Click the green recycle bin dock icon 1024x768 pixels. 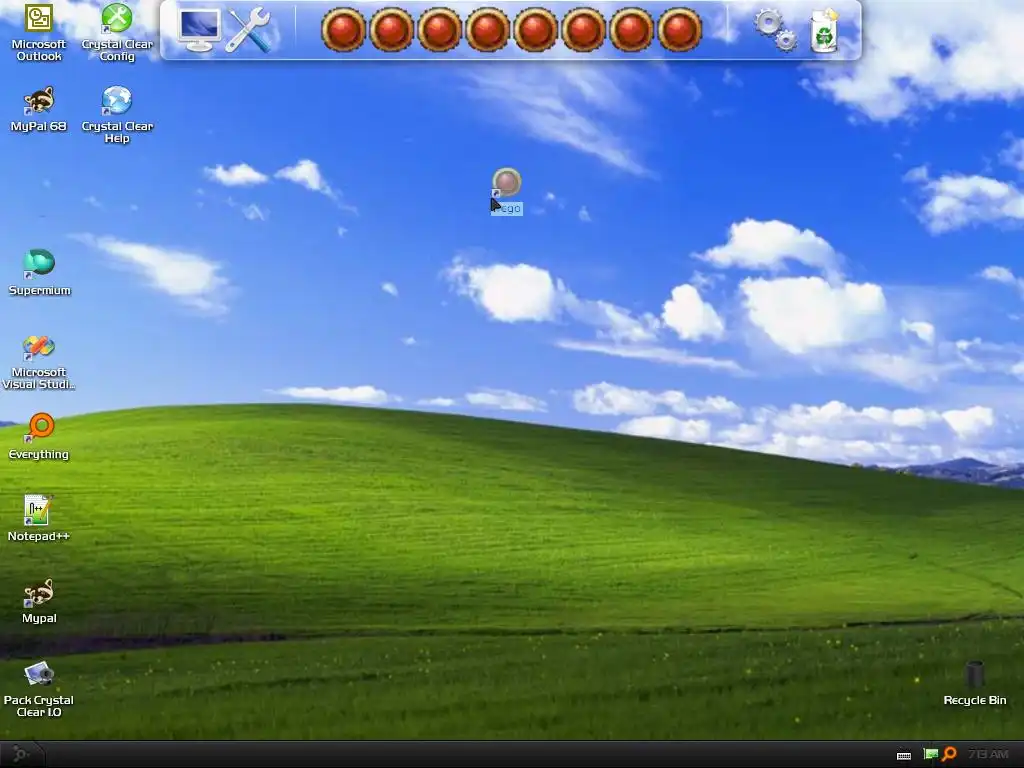coord(824,30)
